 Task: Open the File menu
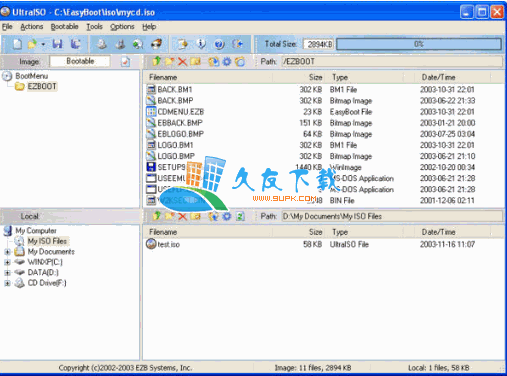7,27
